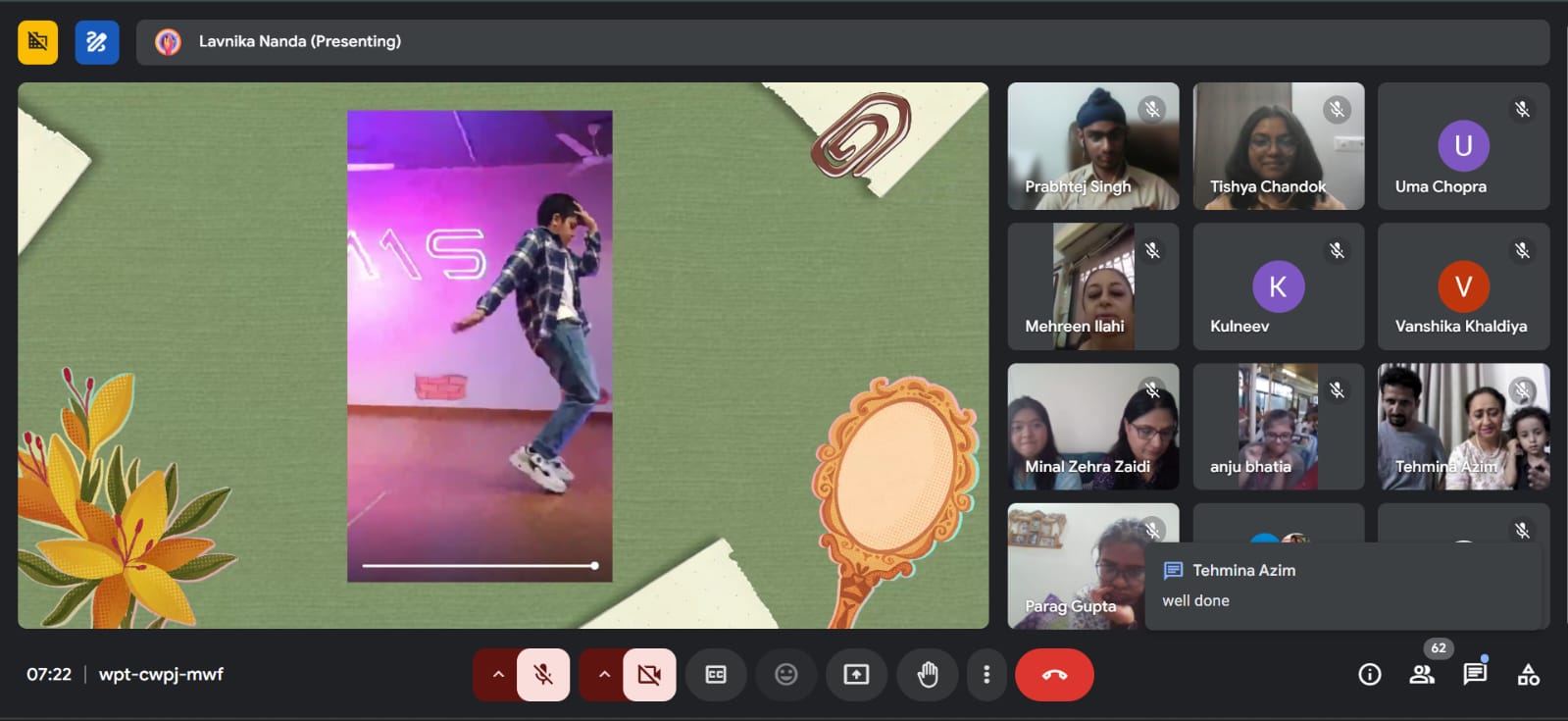
Task: Show the participants people panel
Action: (x=1422, y=675)
